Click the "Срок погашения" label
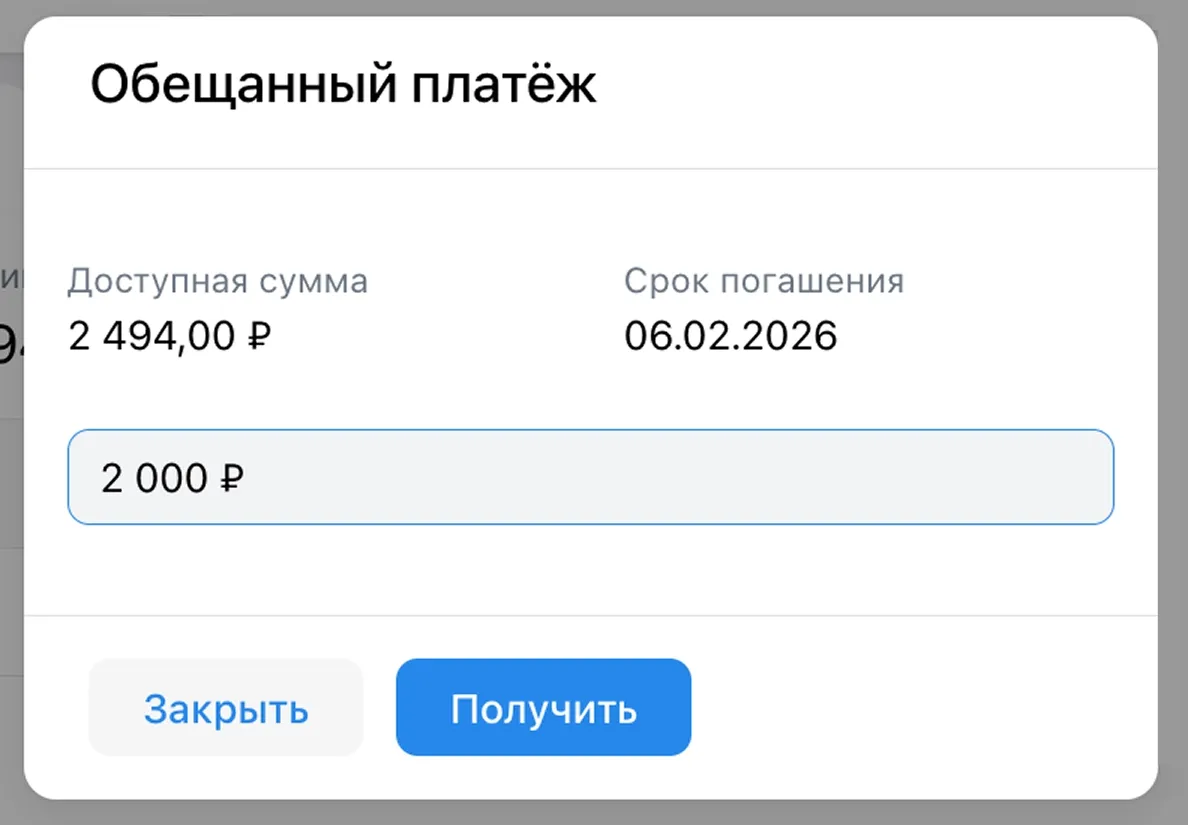Image resolution: width=1188 pixels, height=825 pixels. click(x=763, y=281)
